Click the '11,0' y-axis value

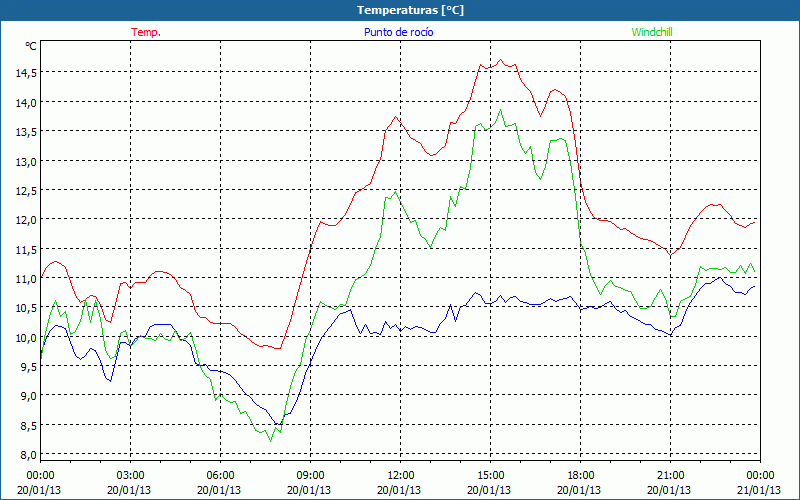[x=26, y=279]
